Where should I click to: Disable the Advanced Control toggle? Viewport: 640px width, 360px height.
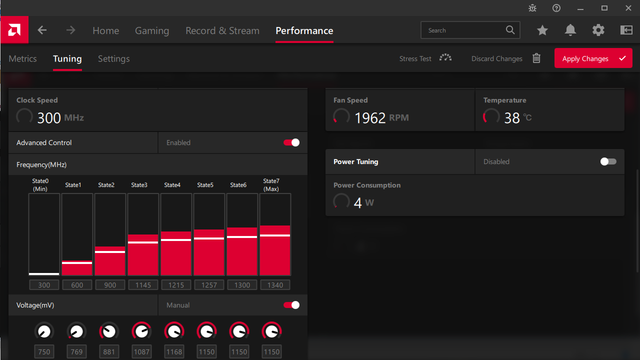291,142
